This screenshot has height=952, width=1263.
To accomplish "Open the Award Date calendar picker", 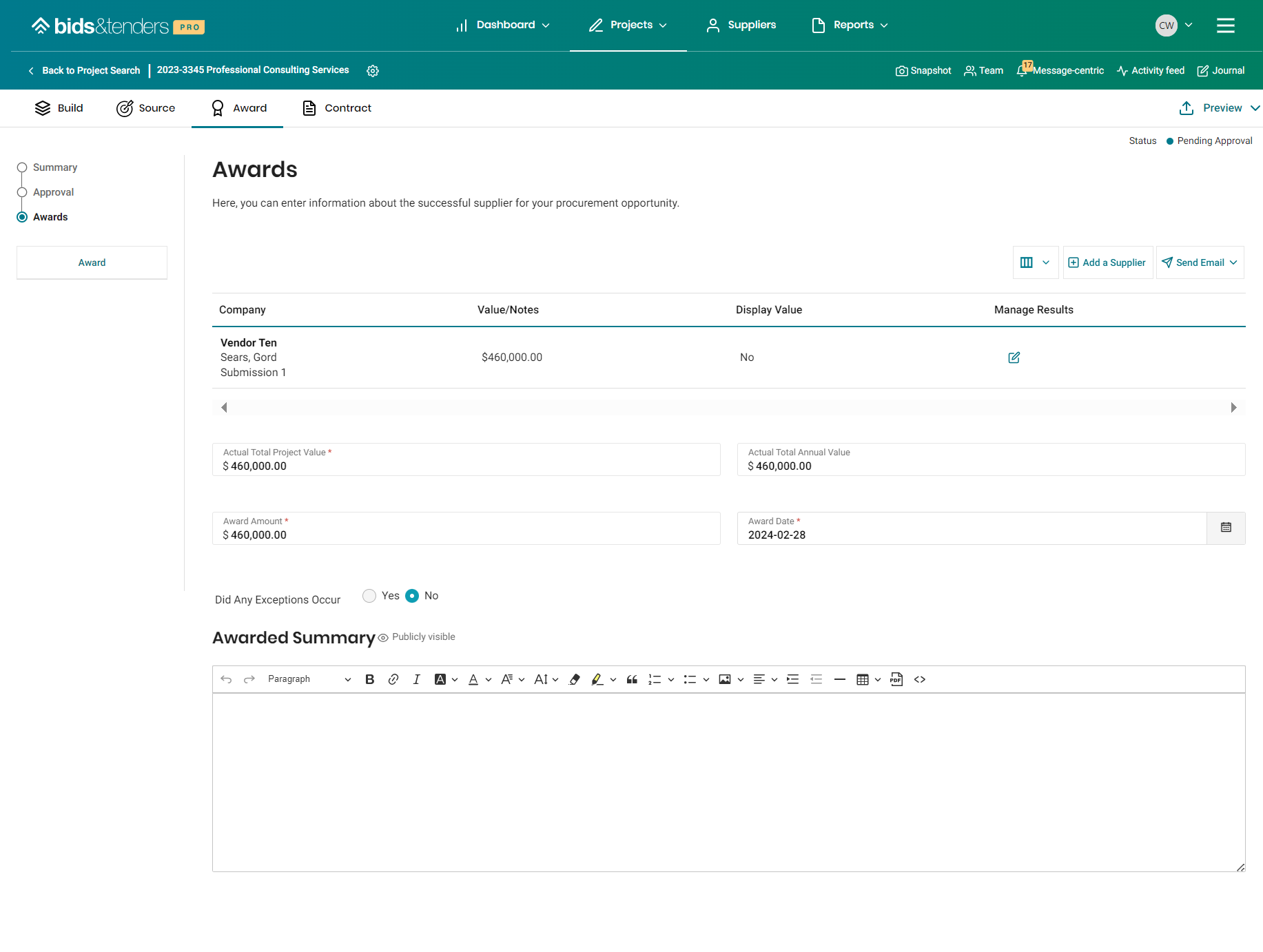I will (1226, 528).
